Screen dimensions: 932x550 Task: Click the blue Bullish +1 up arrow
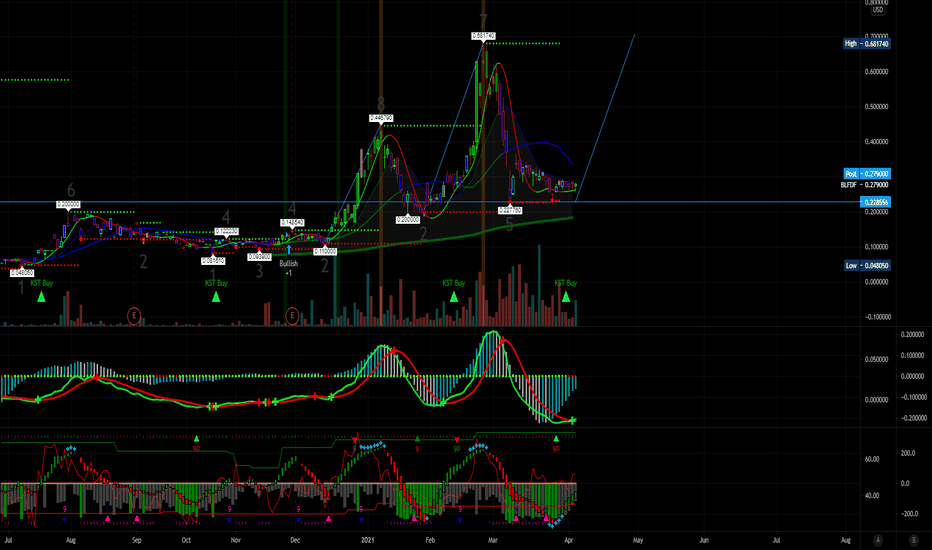[289, 250]
